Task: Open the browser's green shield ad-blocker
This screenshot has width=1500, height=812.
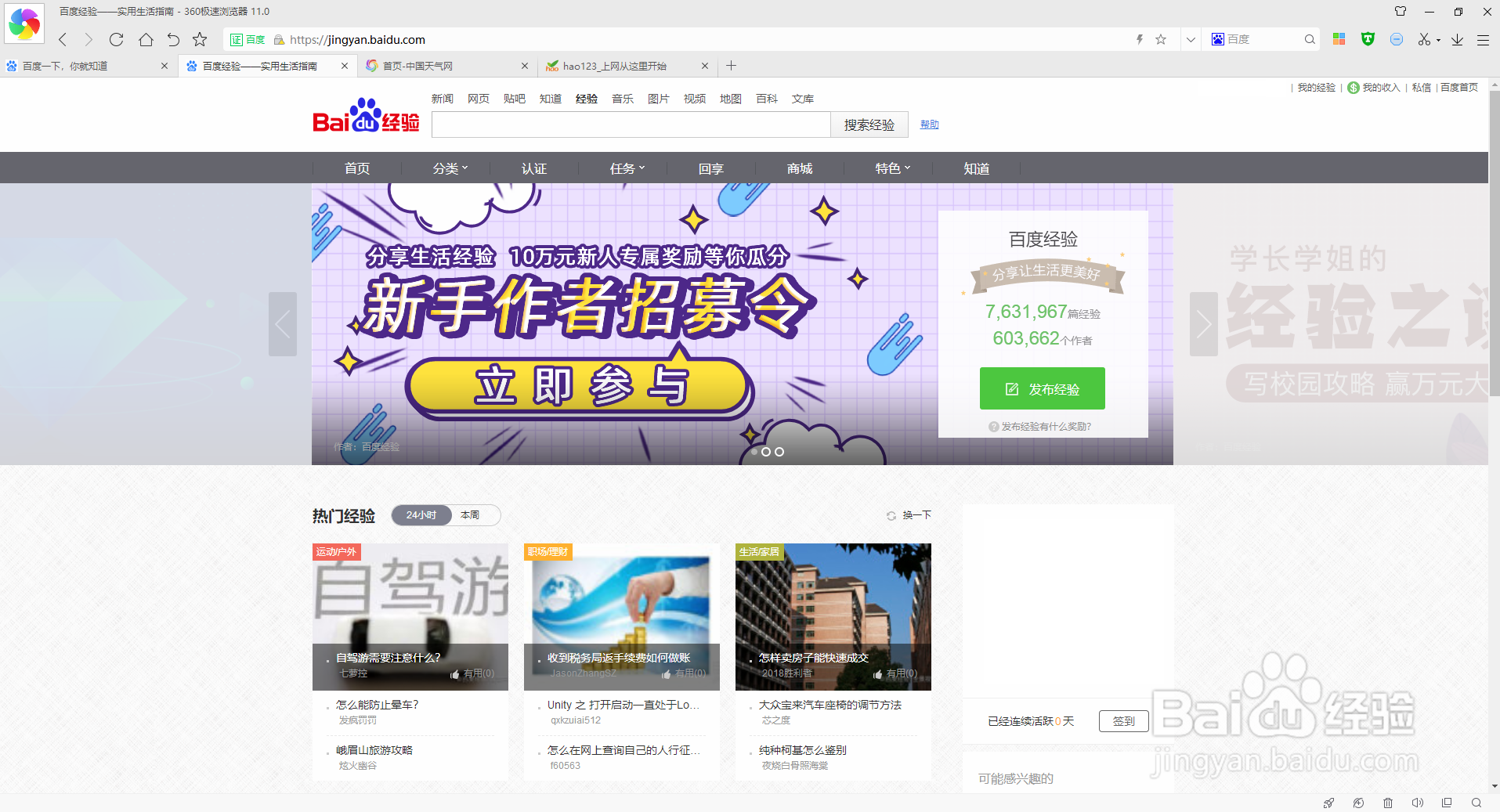Action: (1368, 39)
